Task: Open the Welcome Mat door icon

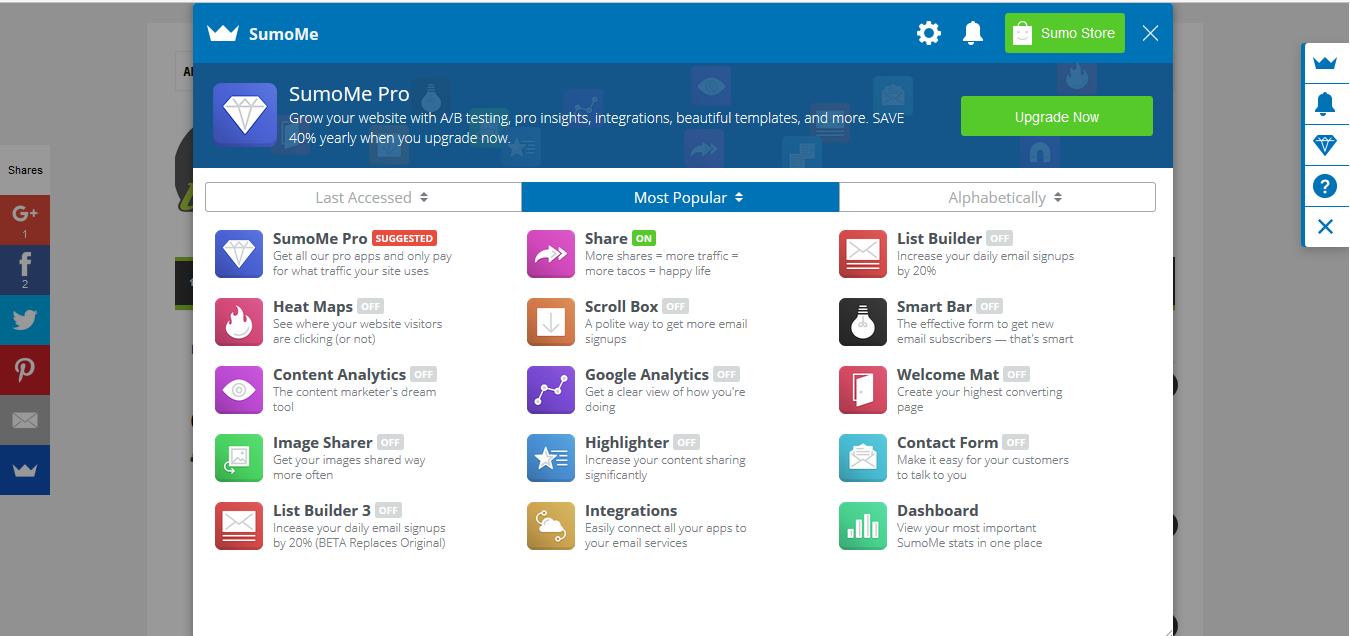Action: [x=863, y=390]
